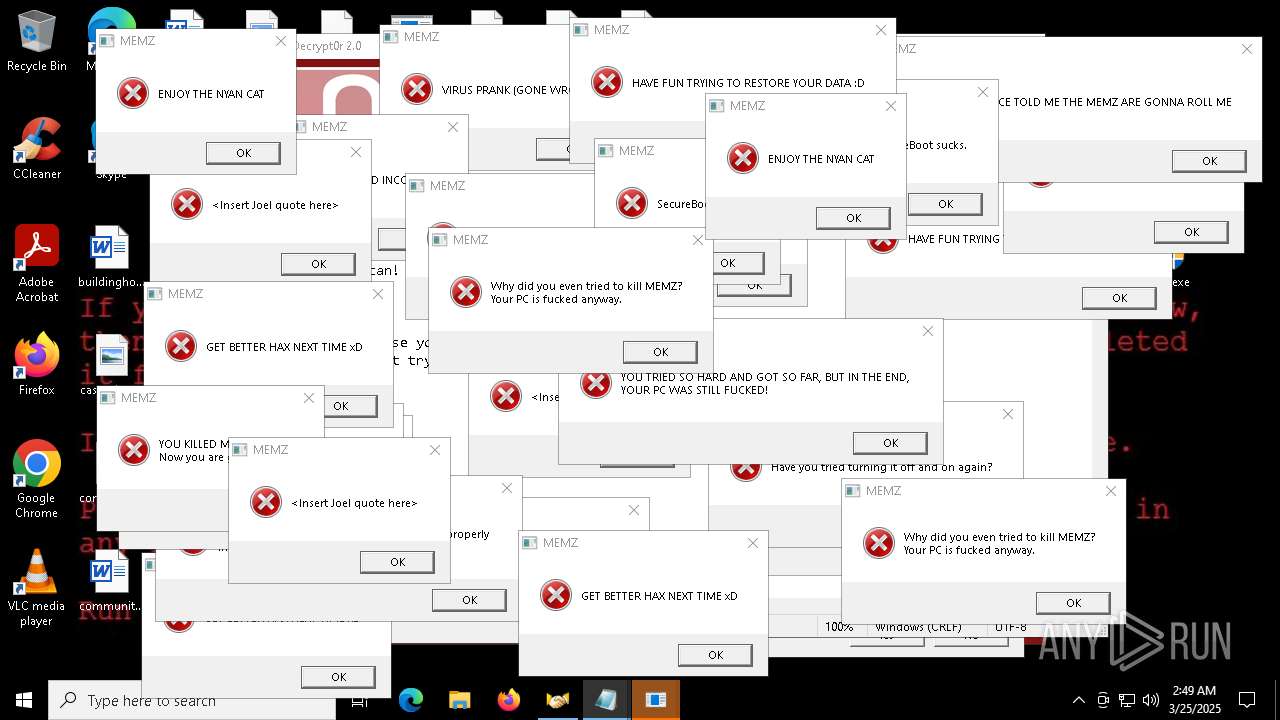Click OK in GET BETTER HAX dialog above taskbar Firefox
Viewport: 1280px width, 720px height.
point(715,655)
